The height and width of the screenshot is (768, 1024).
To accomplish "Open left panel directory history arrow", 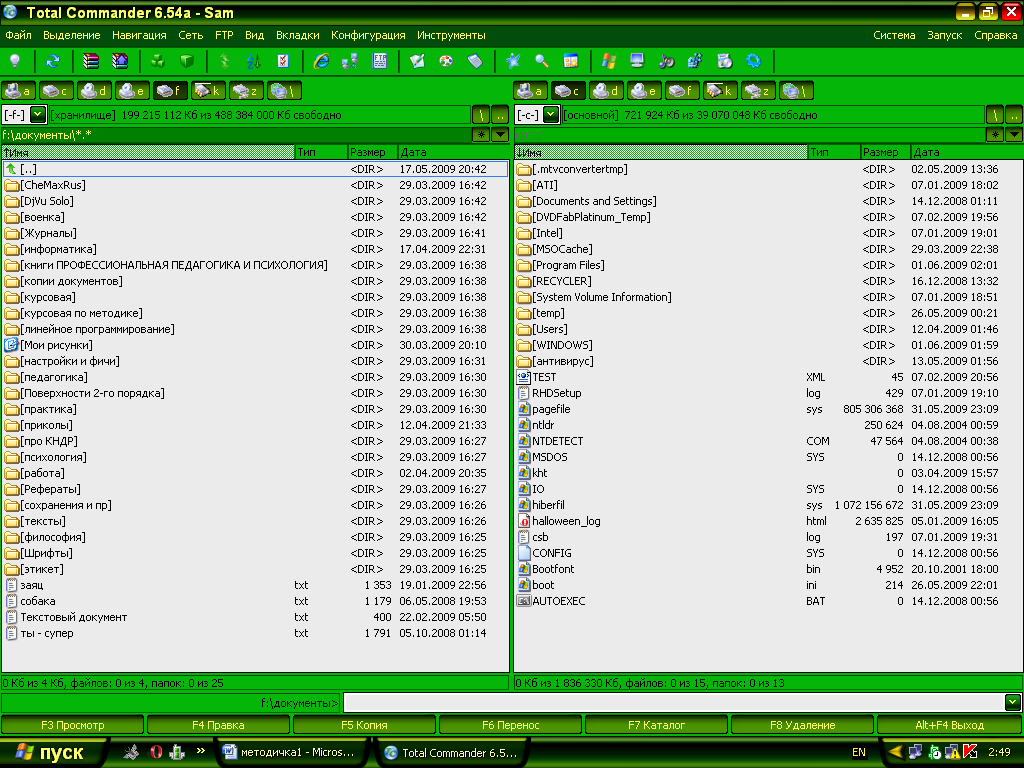I will pyautogui.click(x=500, y=135).
